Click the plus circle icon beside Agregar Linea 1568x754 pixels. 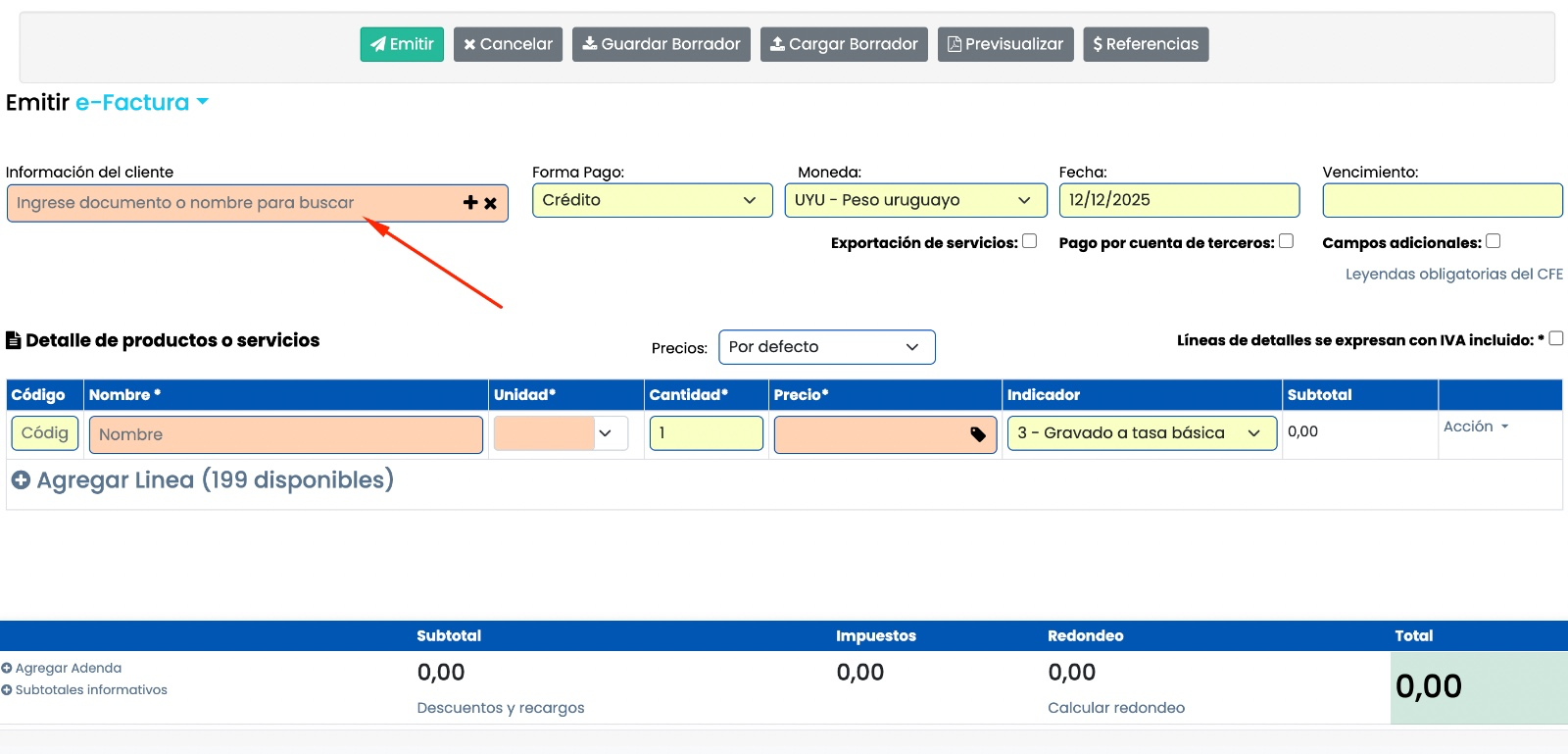[21, 480]
